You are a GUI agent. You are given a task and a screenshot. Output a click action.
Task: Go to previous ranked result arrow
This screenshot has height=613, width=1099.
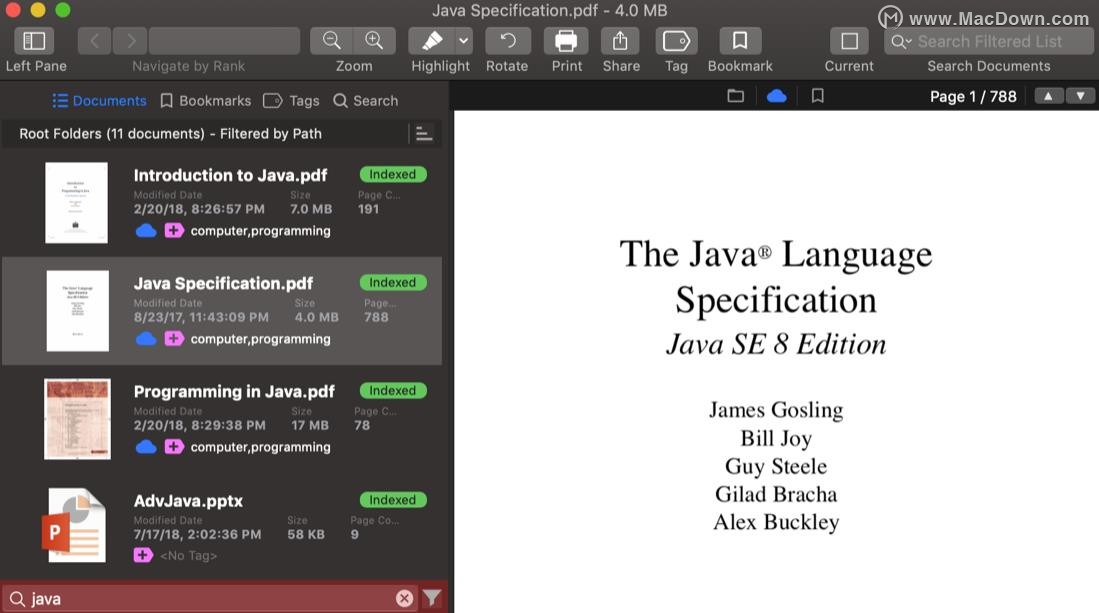[x=94, y=41]
